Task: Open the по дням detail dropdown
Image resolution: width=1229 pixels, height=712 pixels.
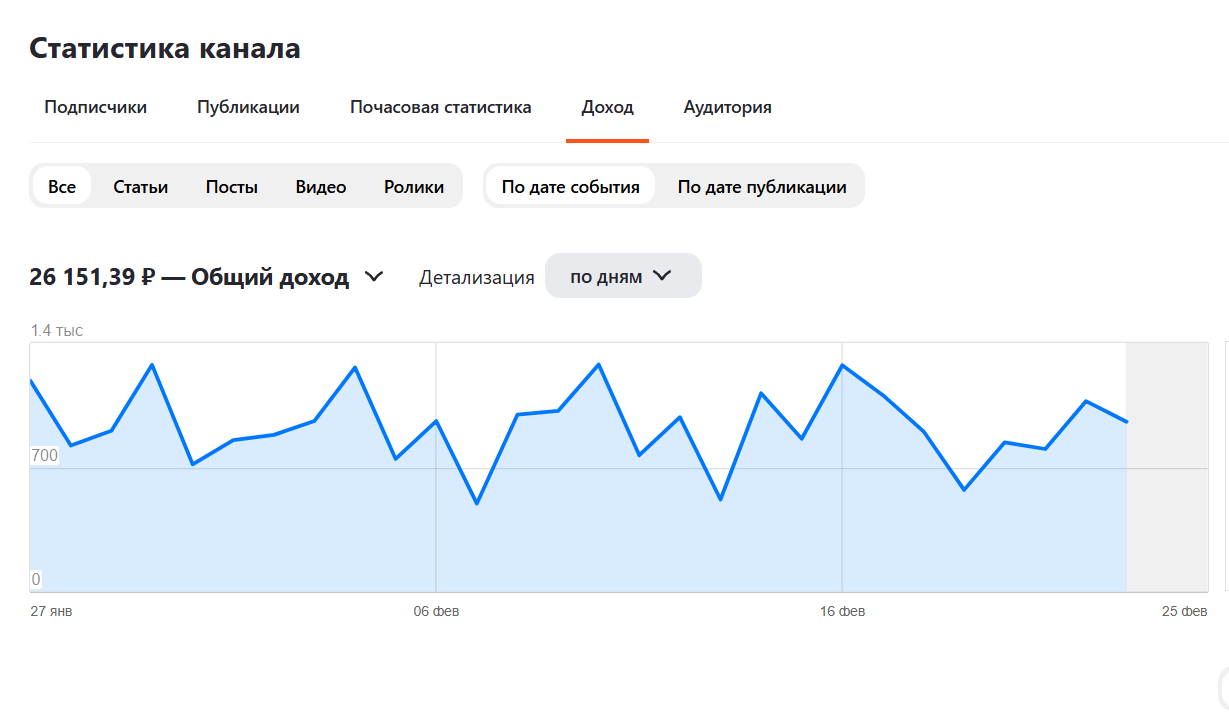Action: pos(622,276)
